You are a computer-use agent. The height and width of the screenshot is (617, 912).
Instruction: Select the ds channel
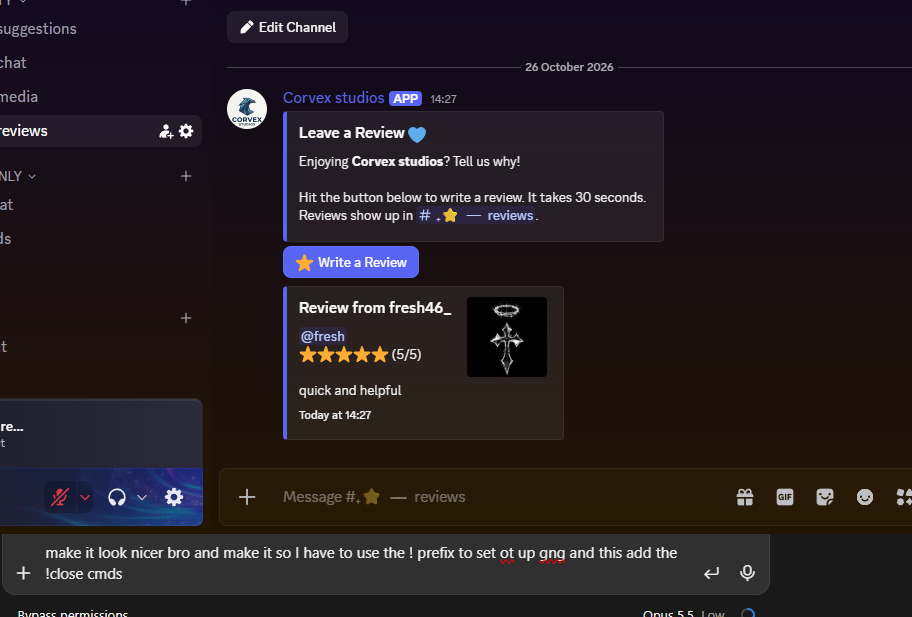(6, 238)
